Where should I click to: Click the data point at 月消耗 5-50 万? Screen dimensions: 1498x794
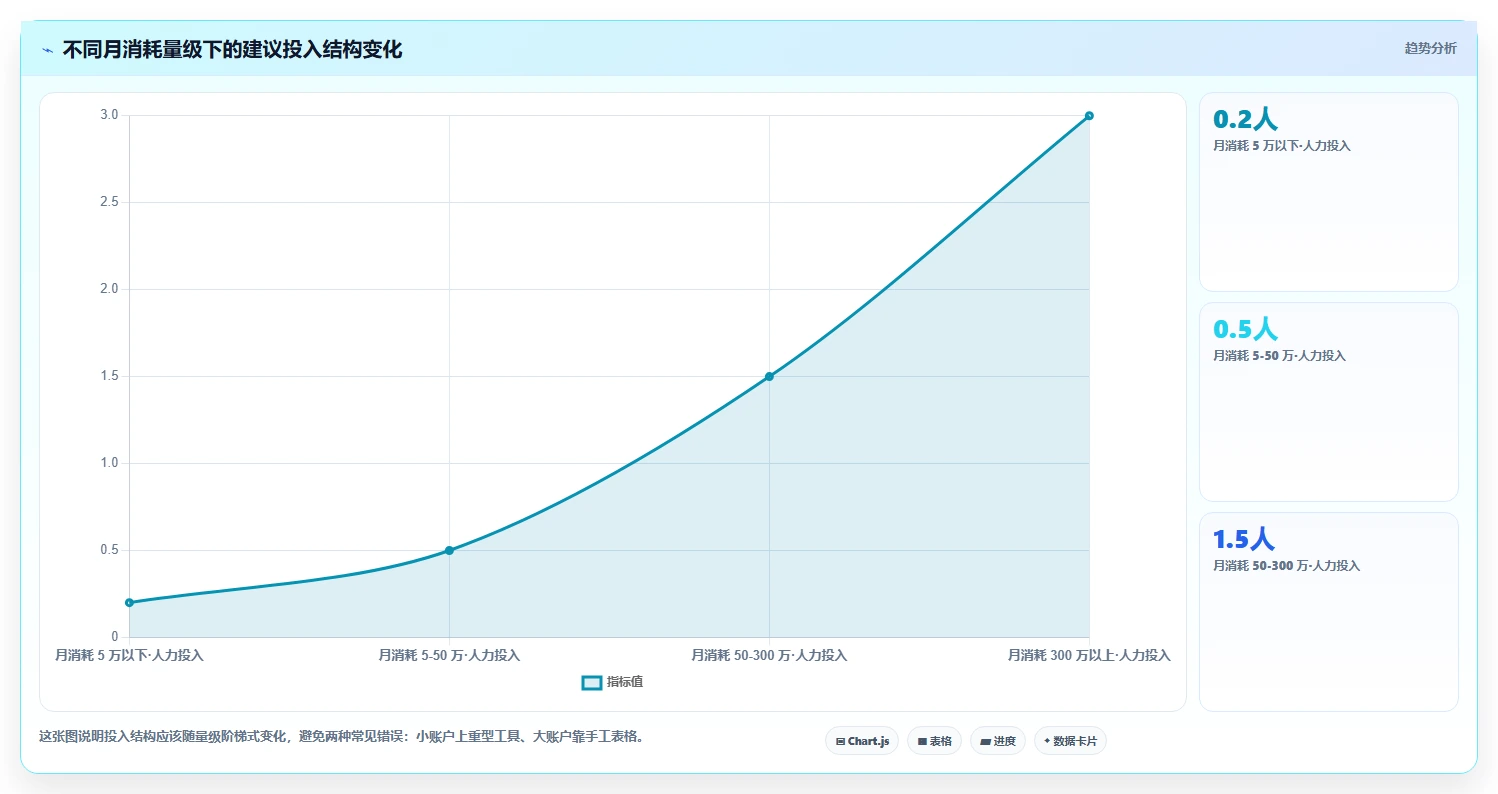point(449,550)
